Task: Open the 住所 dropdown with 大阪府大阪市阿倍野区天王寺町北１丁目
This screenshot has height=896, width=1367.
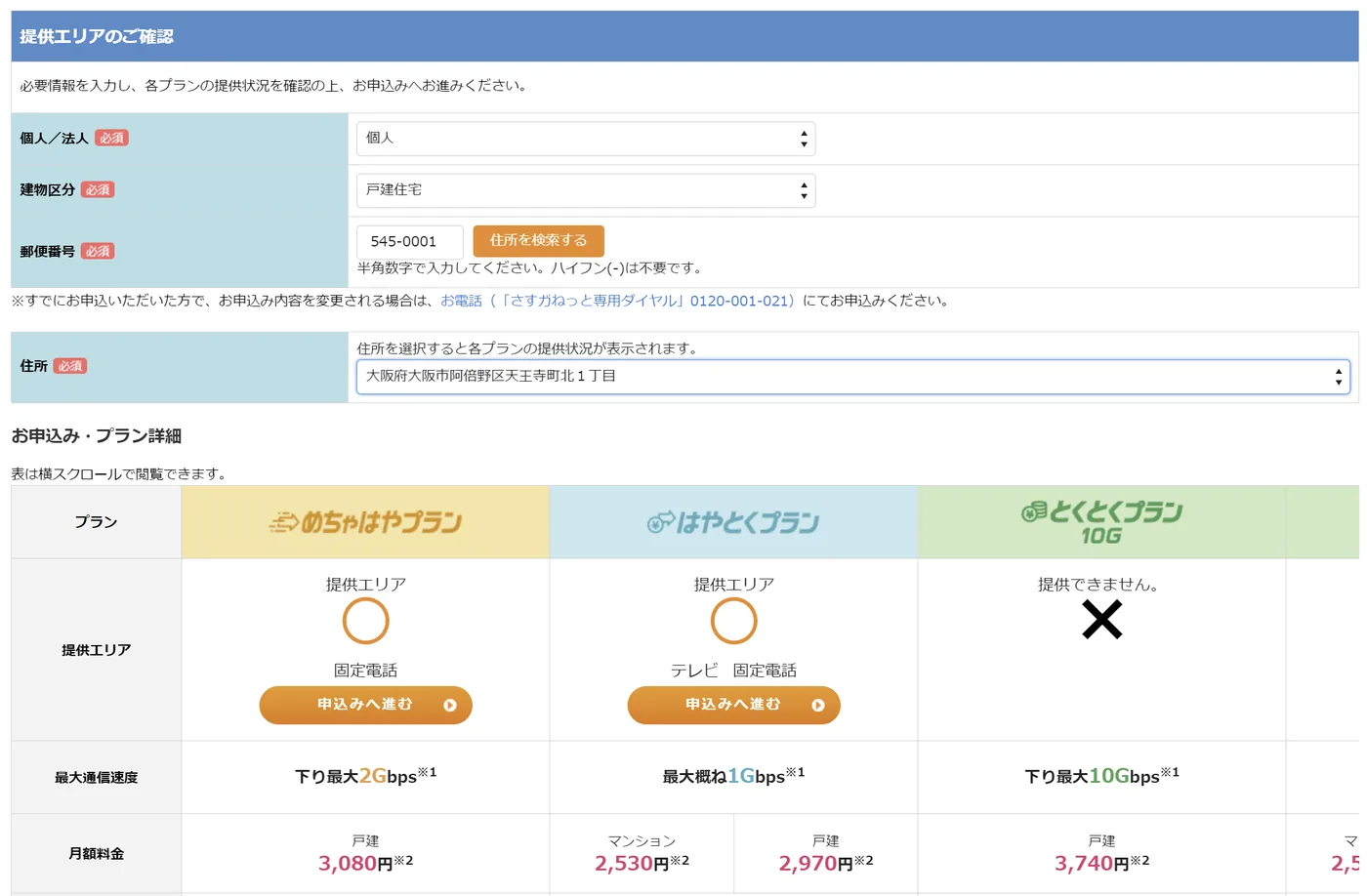Action: point(853,377)
